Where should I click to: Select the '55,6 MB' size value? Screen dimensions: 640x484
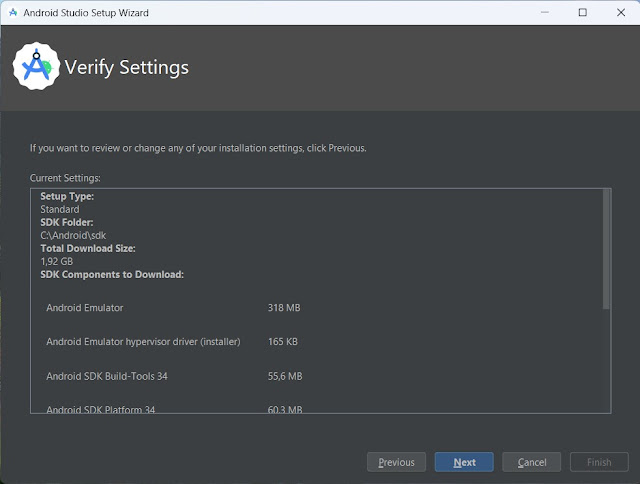(285, 376)
